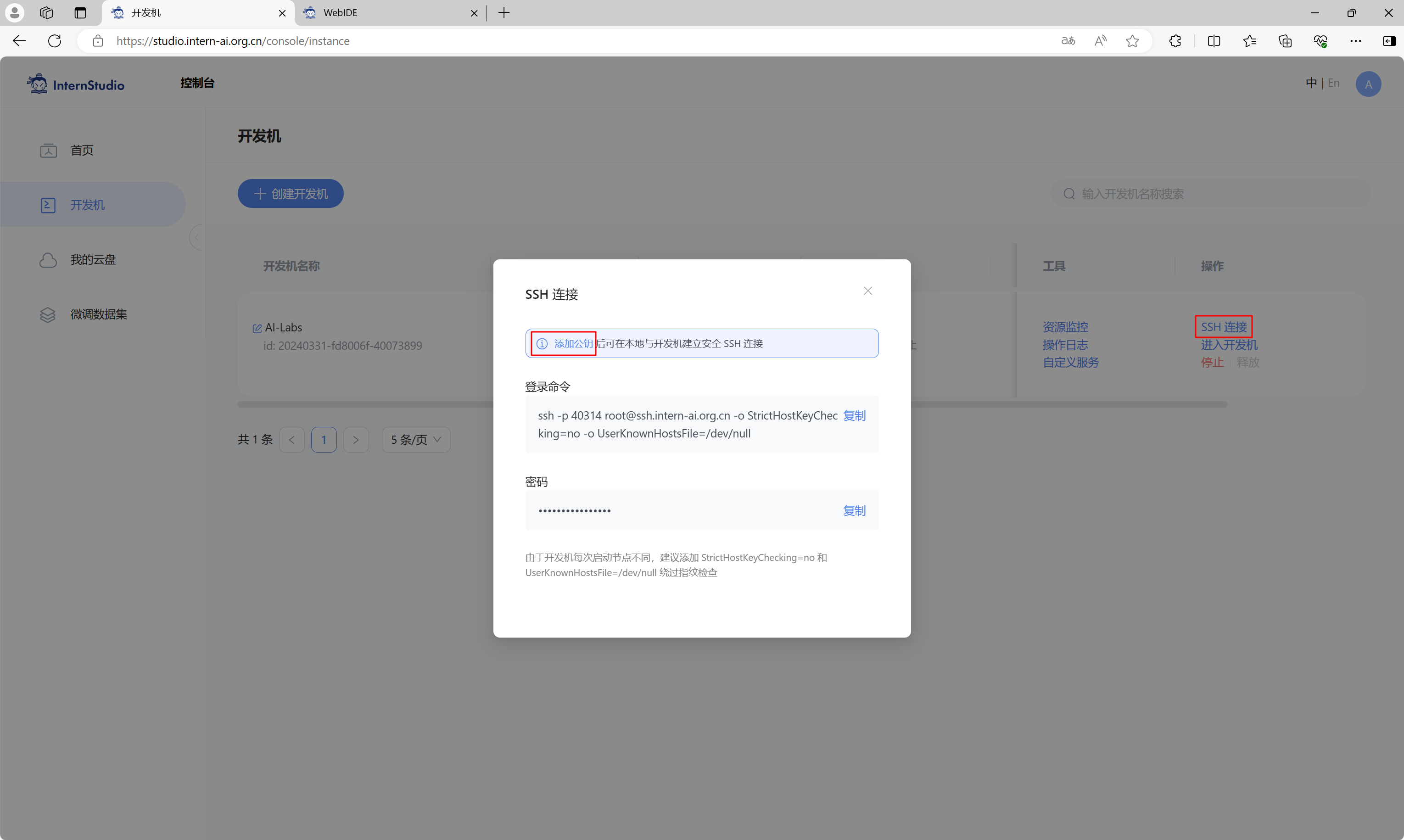The image size is (1404, 840).
Task: Click the read aloud icon
Action: (1101, 41)
